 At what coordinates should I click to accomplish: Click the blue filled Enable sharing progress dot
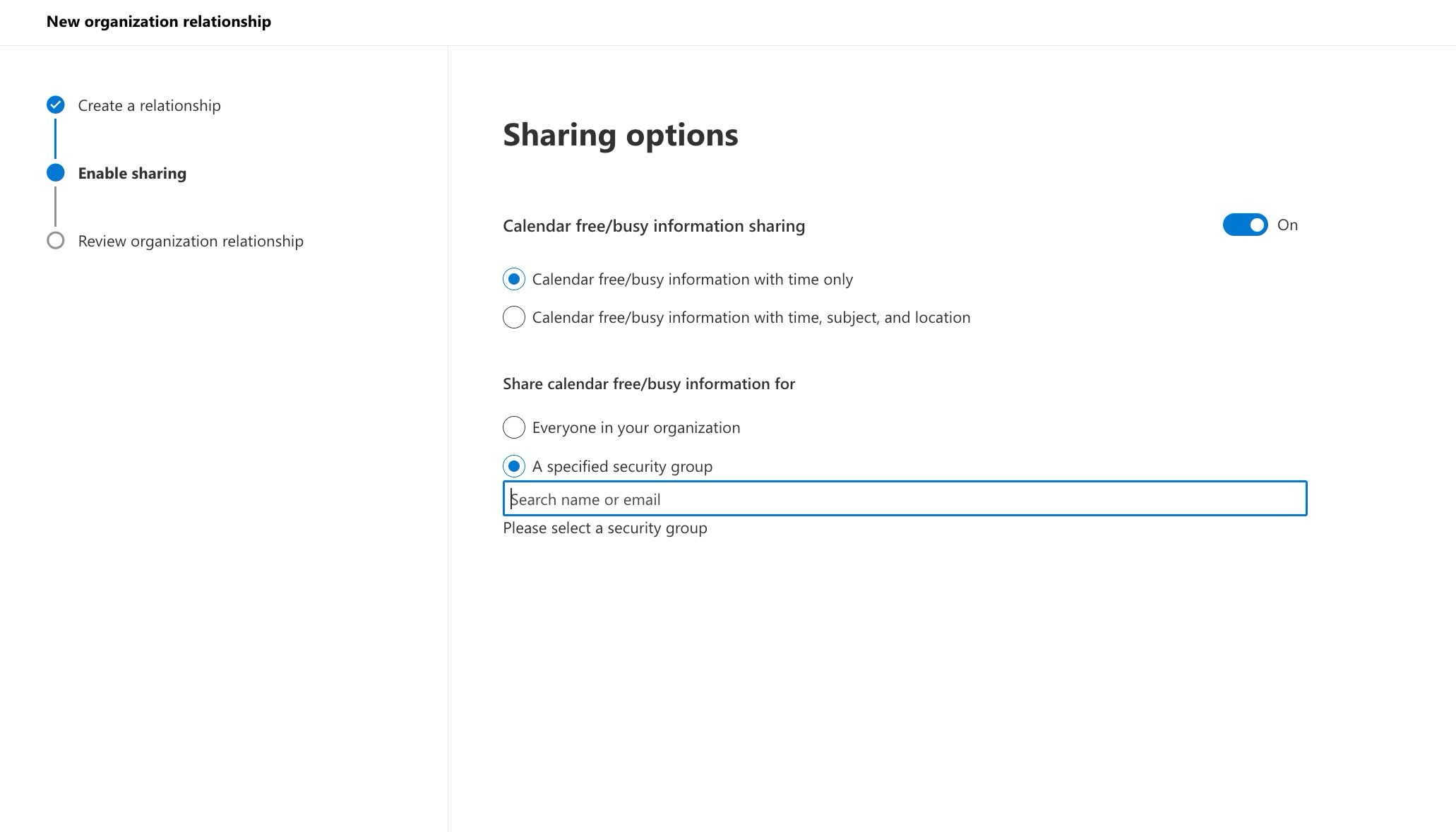[x=55, y=172]
